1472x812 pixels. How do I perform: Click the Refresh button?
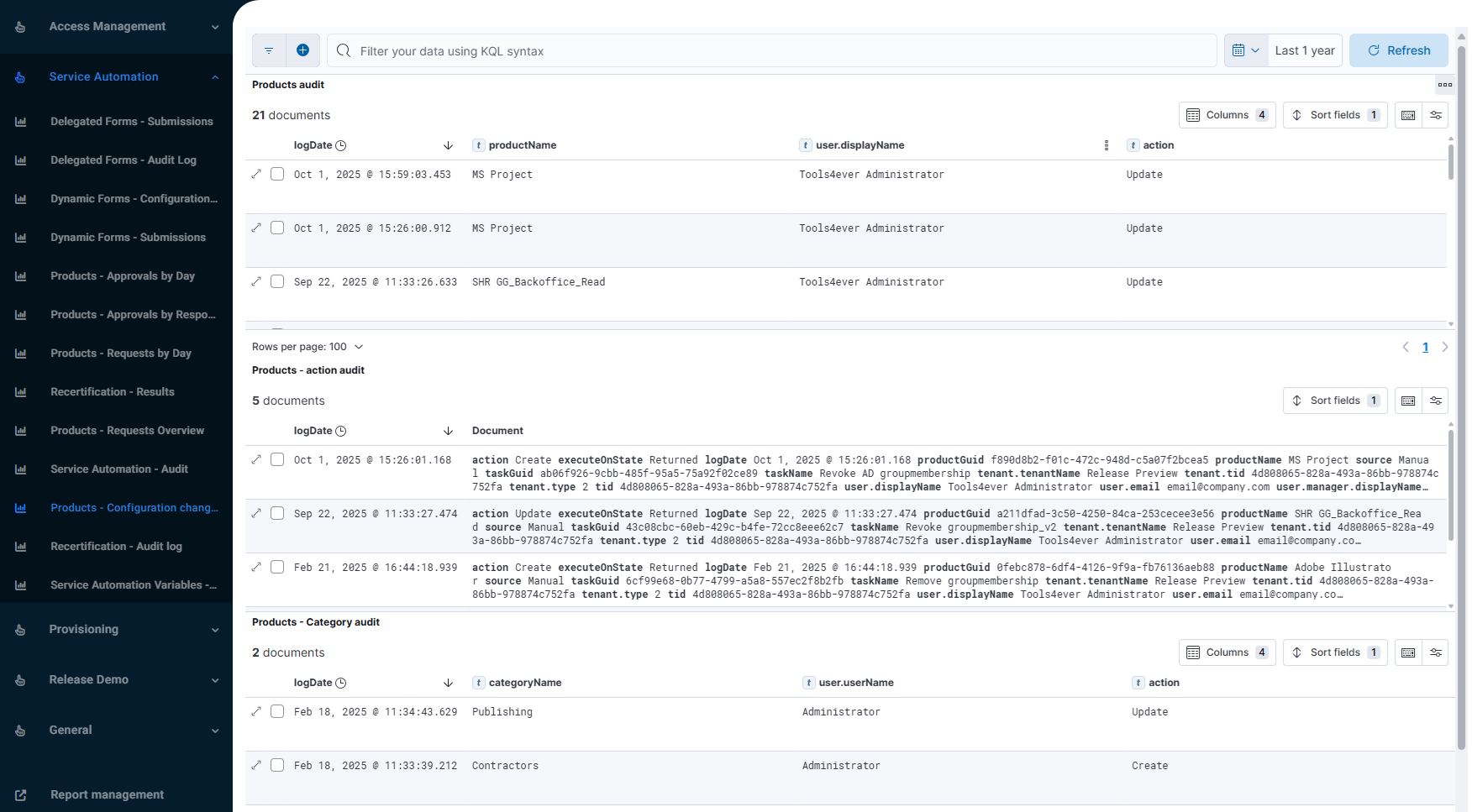coord(1398,50)
